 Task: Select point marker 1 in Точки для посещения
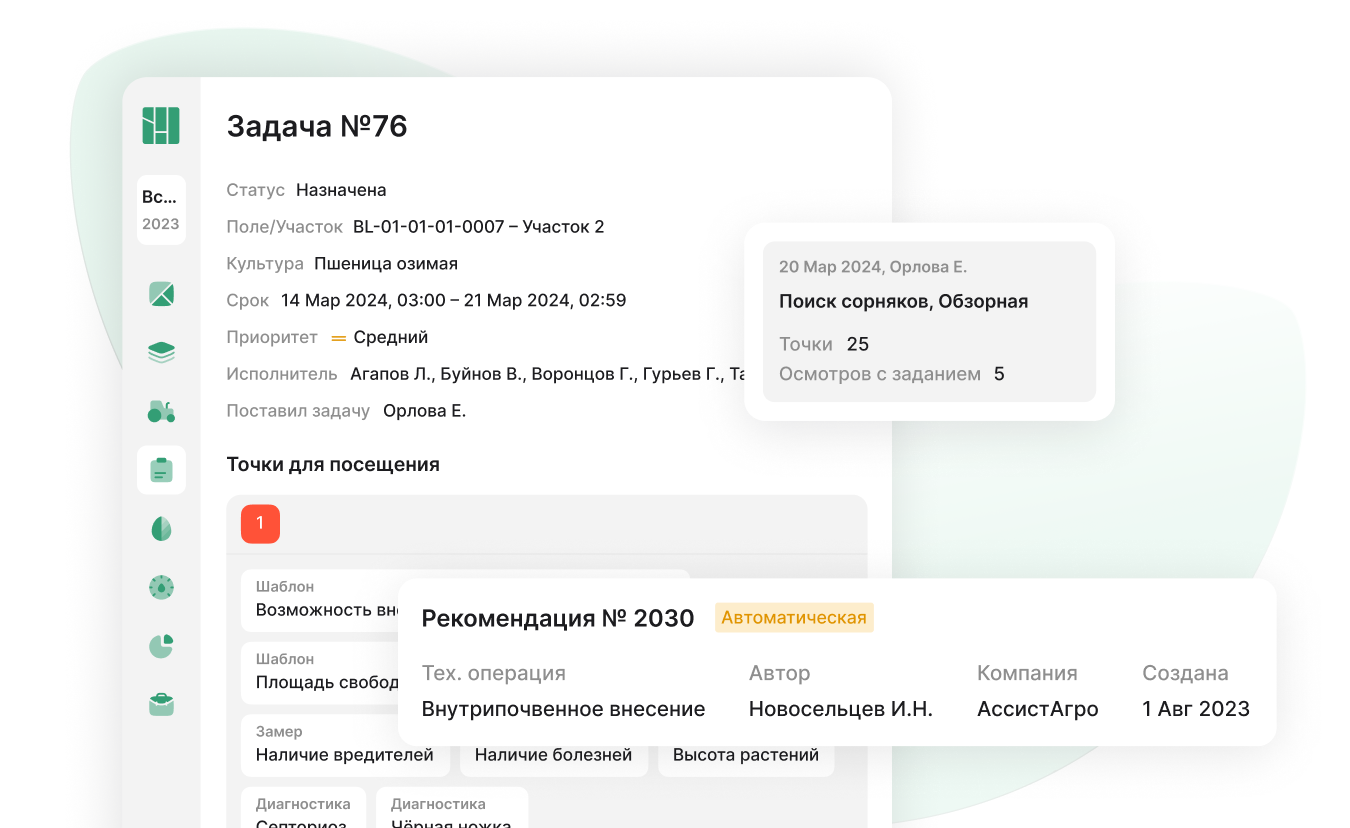point(260,523)
